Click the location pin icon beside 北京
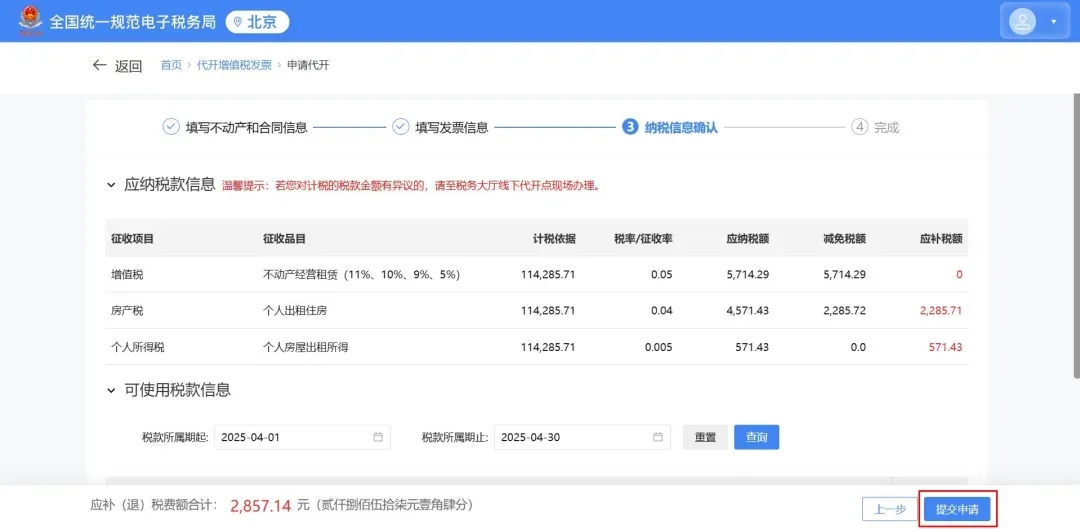 pyautogui.click(x=236, y=22)
